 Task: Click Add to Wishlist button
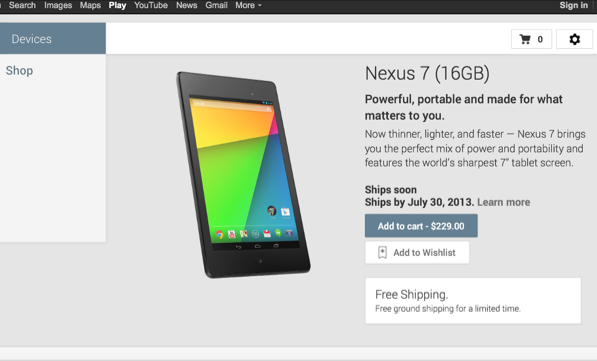[x=417, y=252]
